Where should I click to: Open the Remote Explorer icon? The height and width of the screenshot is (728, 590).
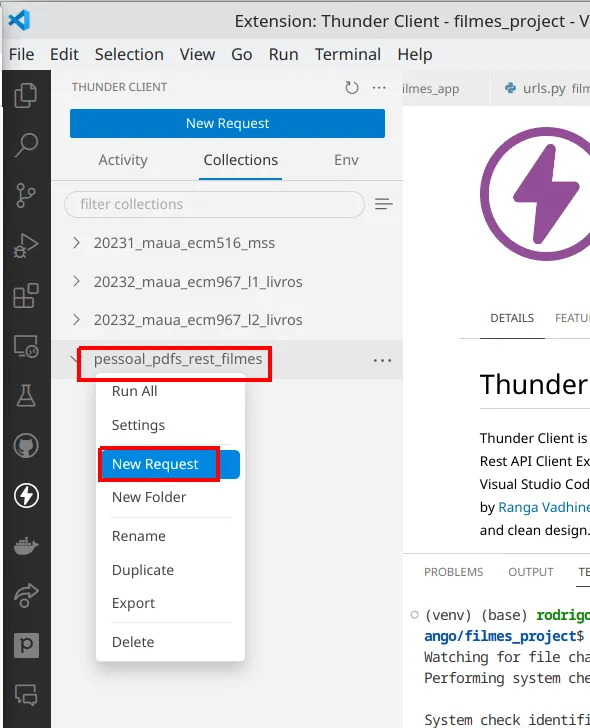pos(26,346)
